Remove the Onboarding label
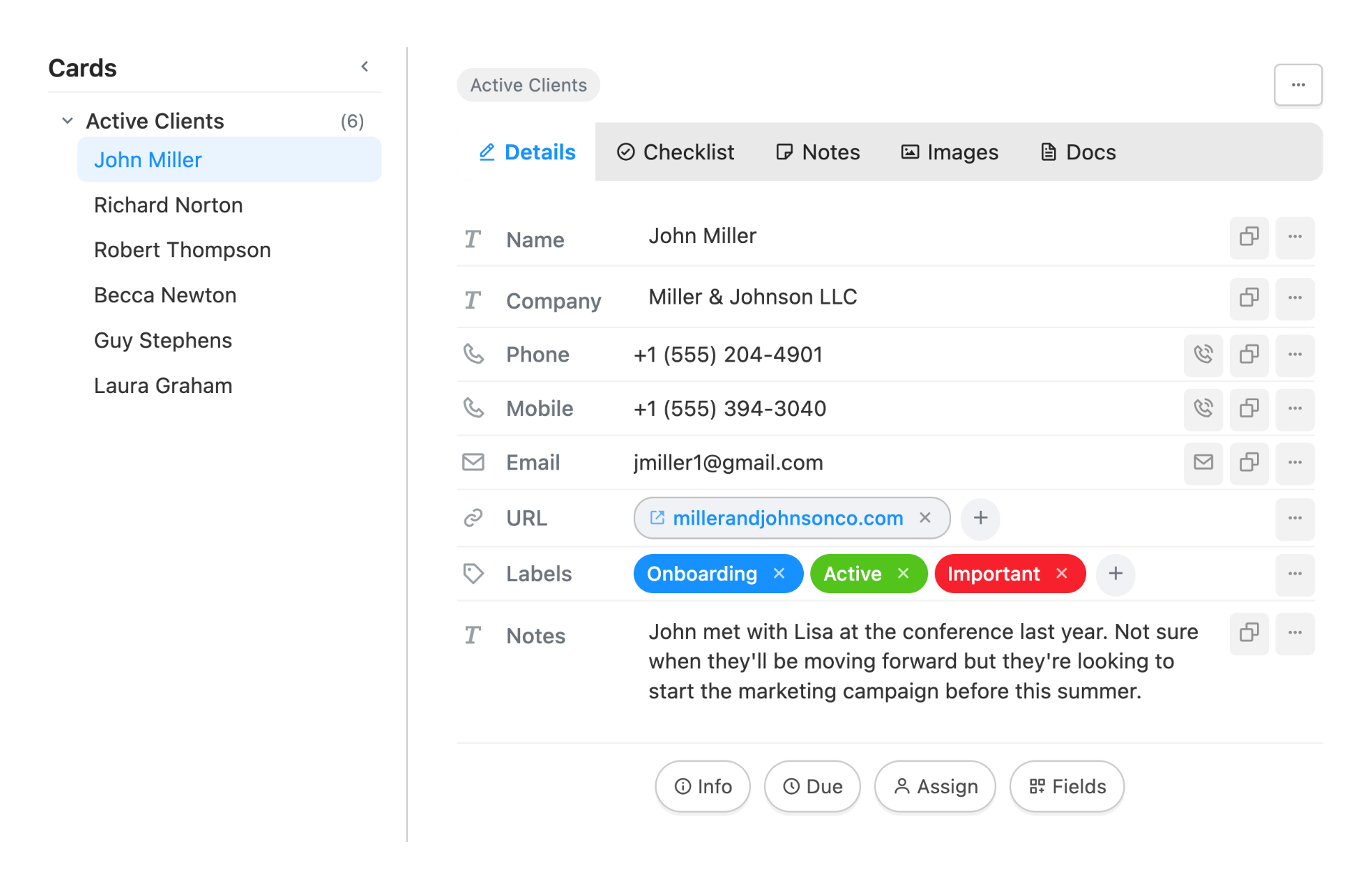Viewport: 1372px width, 869px height. tap(779, 574)
